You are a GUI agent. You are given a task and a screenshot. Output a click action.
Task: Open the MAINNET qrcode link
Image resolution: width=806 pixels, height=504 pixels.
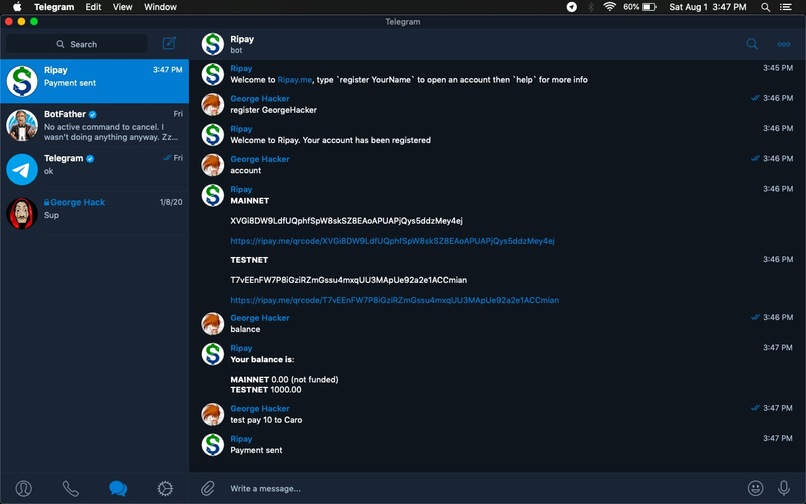coord(392,241)
